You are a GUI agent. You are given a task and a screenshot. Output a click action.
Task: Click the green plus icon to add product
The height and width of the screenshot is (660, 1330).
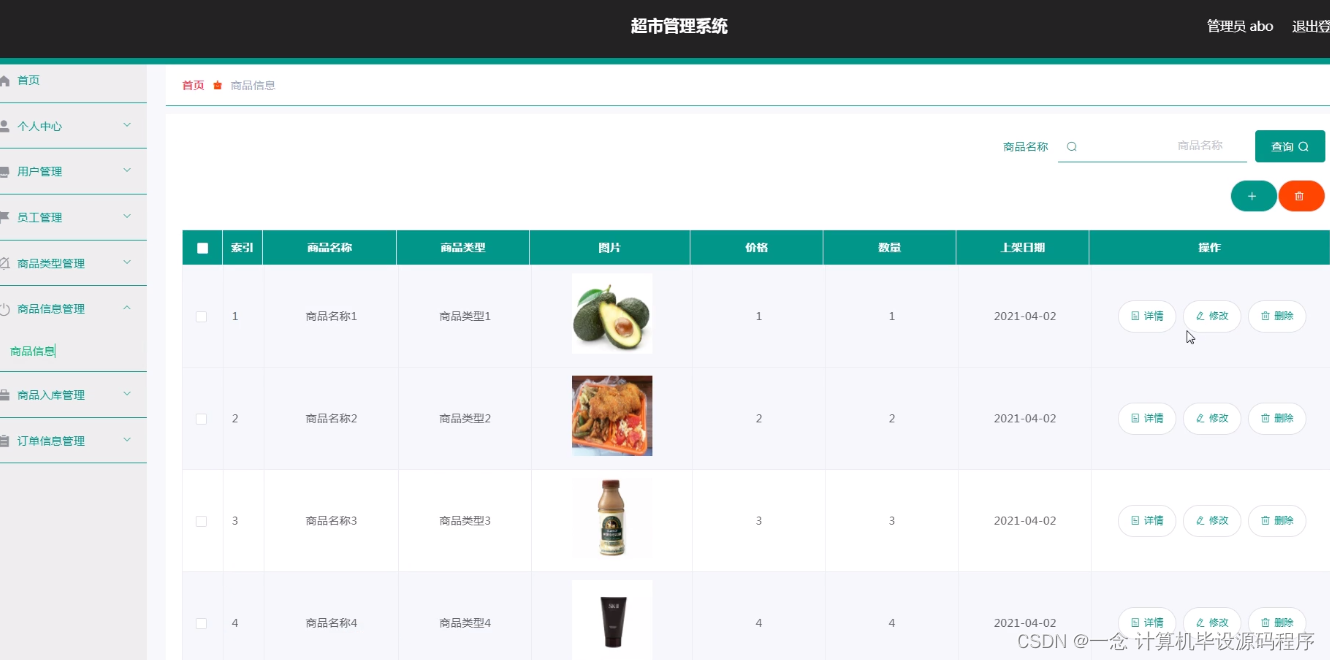[x=1253, y=196]
